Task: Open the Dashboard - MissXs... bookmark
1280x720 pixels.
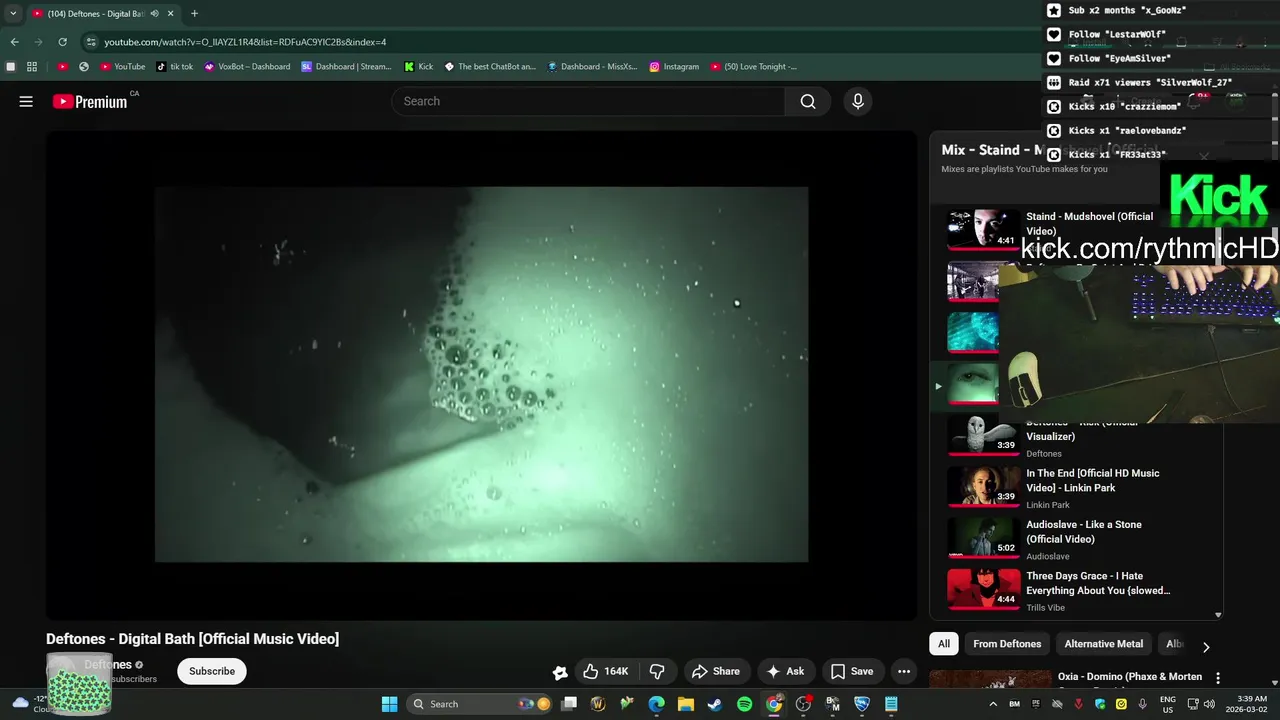Action: coord(592,67)
